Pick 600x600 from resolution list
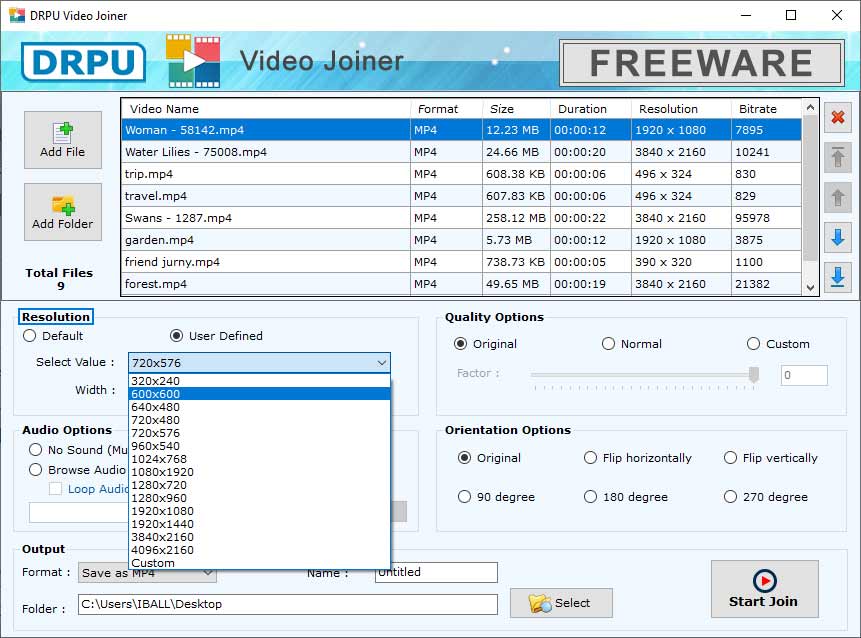Screen dimensions: 861x638 coord(259,394)
